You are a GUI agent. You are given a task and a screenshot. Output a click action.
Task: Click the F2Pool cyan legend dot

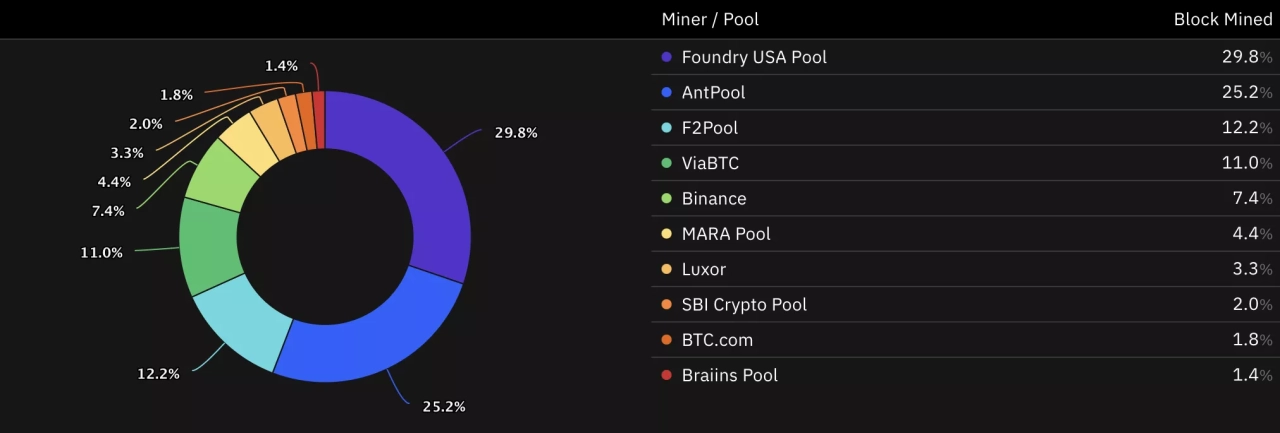[667, 128]
